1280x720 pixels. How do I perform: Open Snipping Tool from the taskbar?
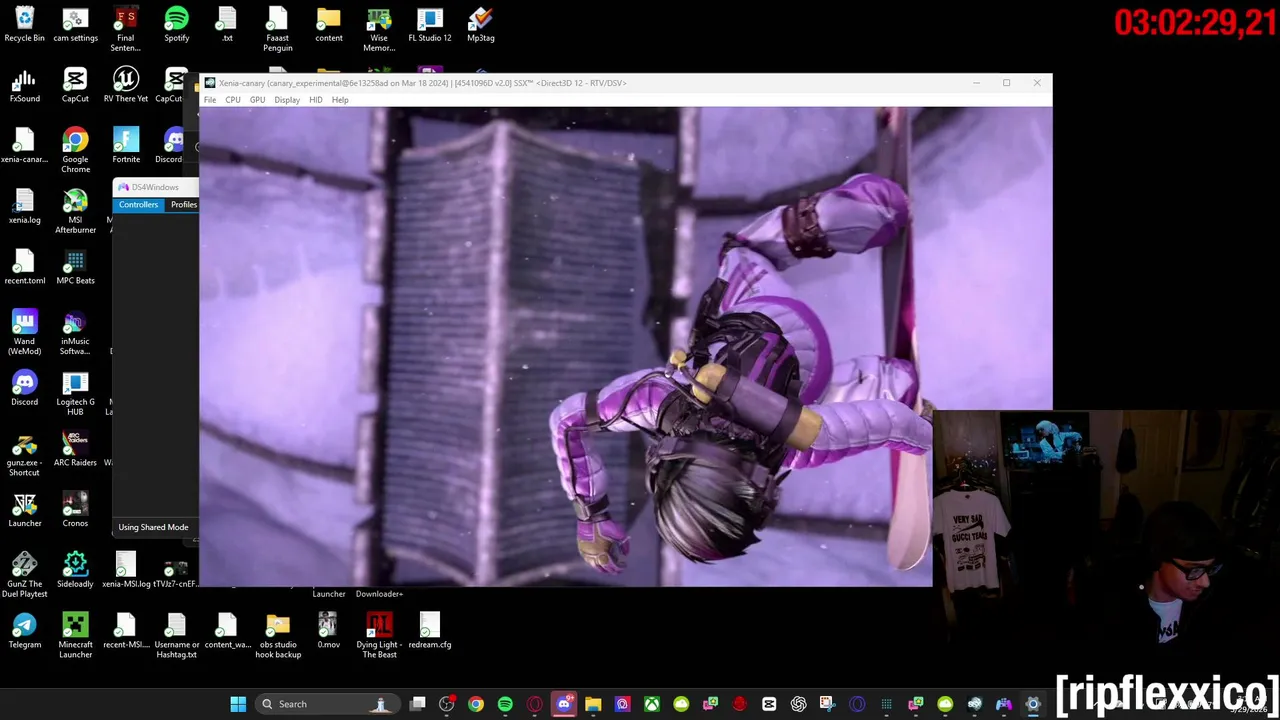click(827, 704)
